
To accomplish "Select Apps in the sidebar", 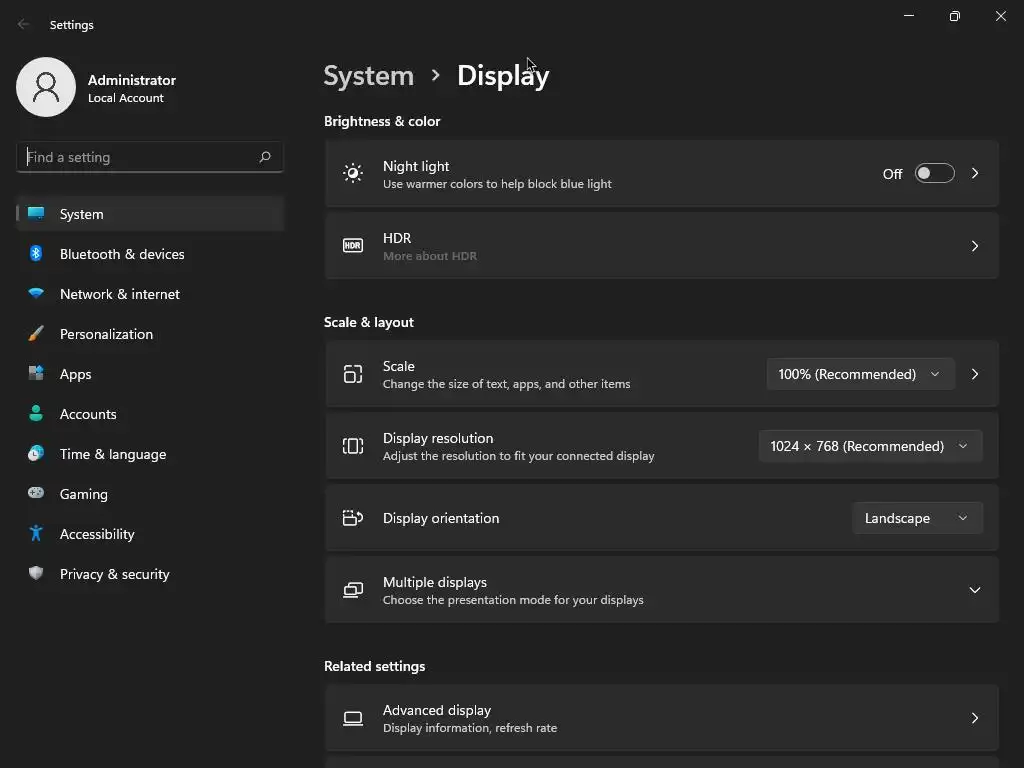I will [x=76, y=374].
